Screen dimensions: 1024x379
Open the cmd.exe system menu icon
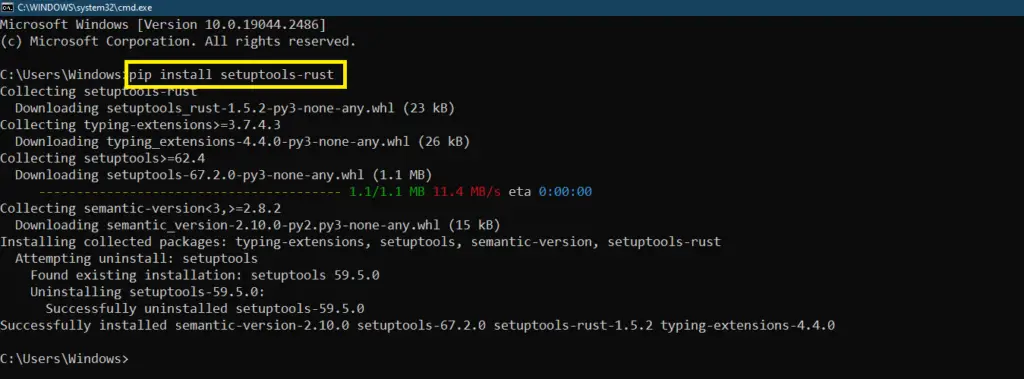7,7
